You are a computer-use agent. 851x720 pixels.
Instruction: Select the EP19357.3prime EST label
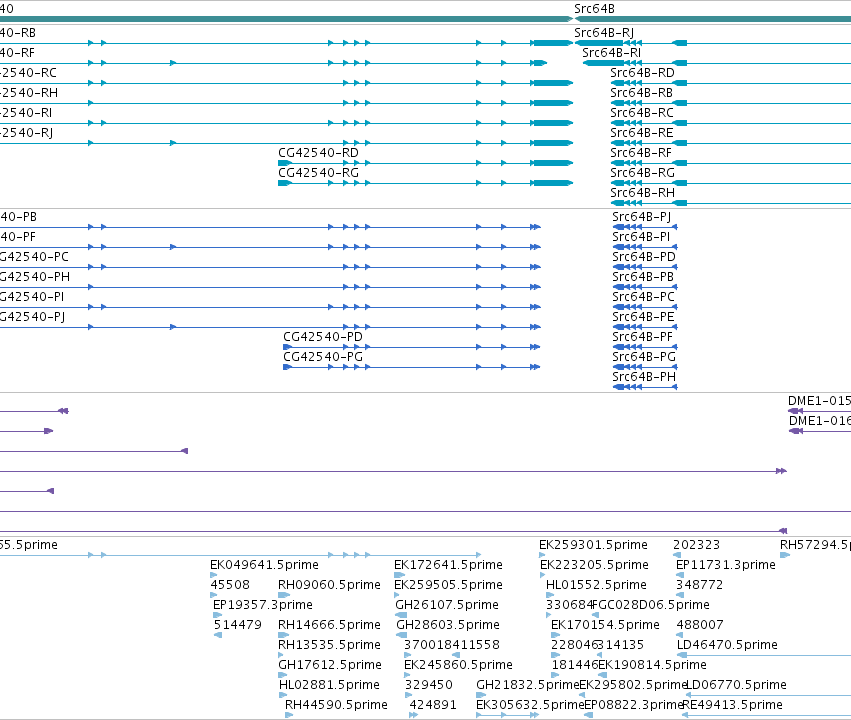coord(263,606)
